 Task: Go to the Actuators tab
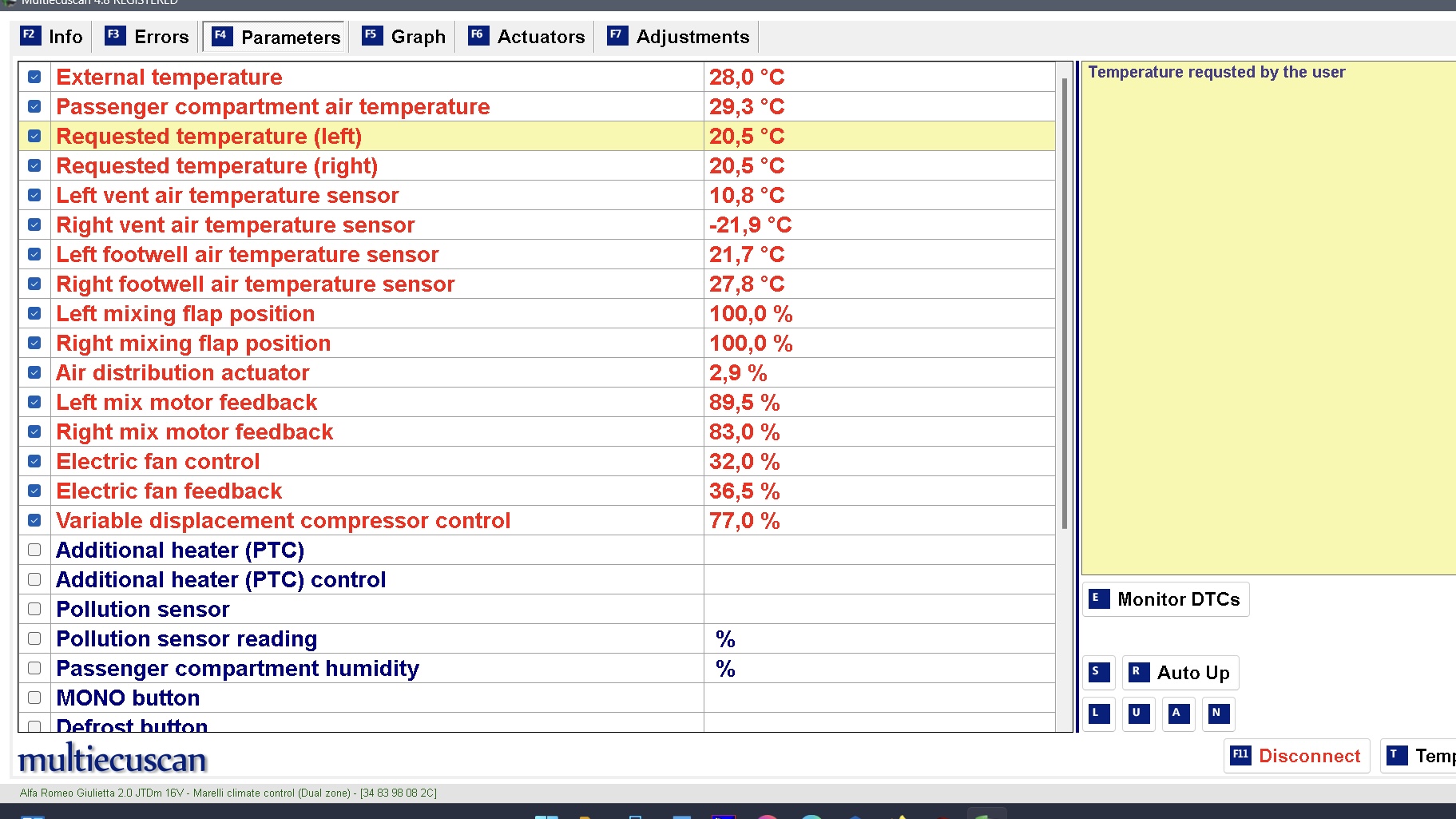[x=527, y=37]
